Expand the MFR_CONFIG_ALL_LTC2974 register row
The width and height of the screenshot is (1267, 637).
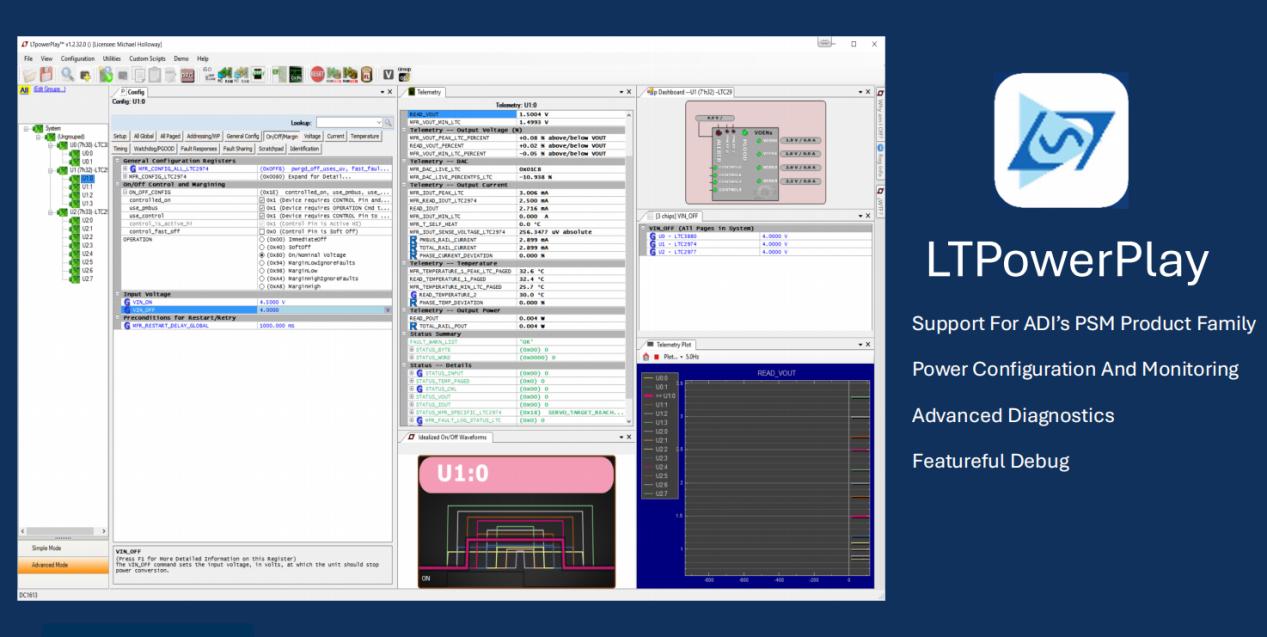[x=126, y=169]
